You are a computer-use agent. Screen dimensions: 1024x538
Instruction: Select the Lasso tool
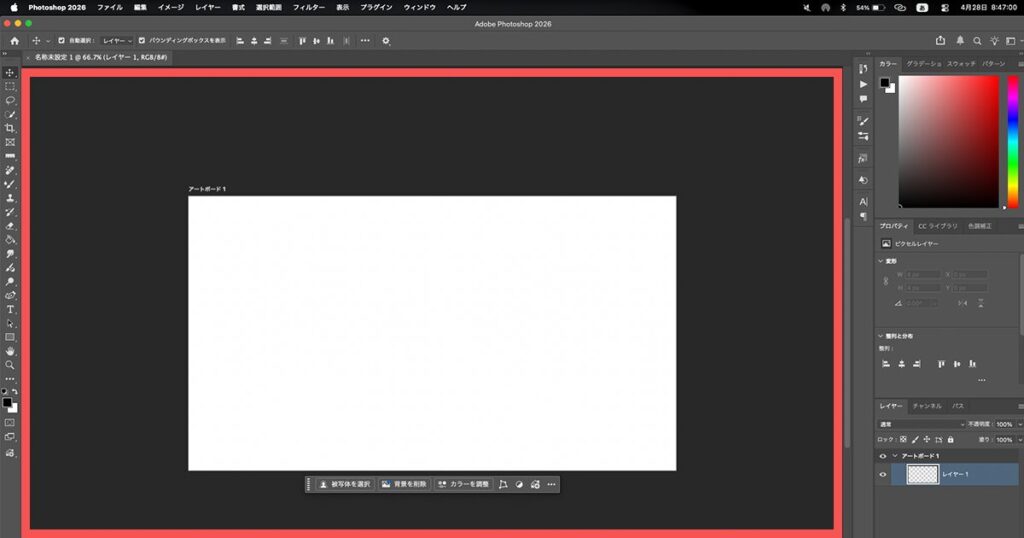tap(10, 101)
